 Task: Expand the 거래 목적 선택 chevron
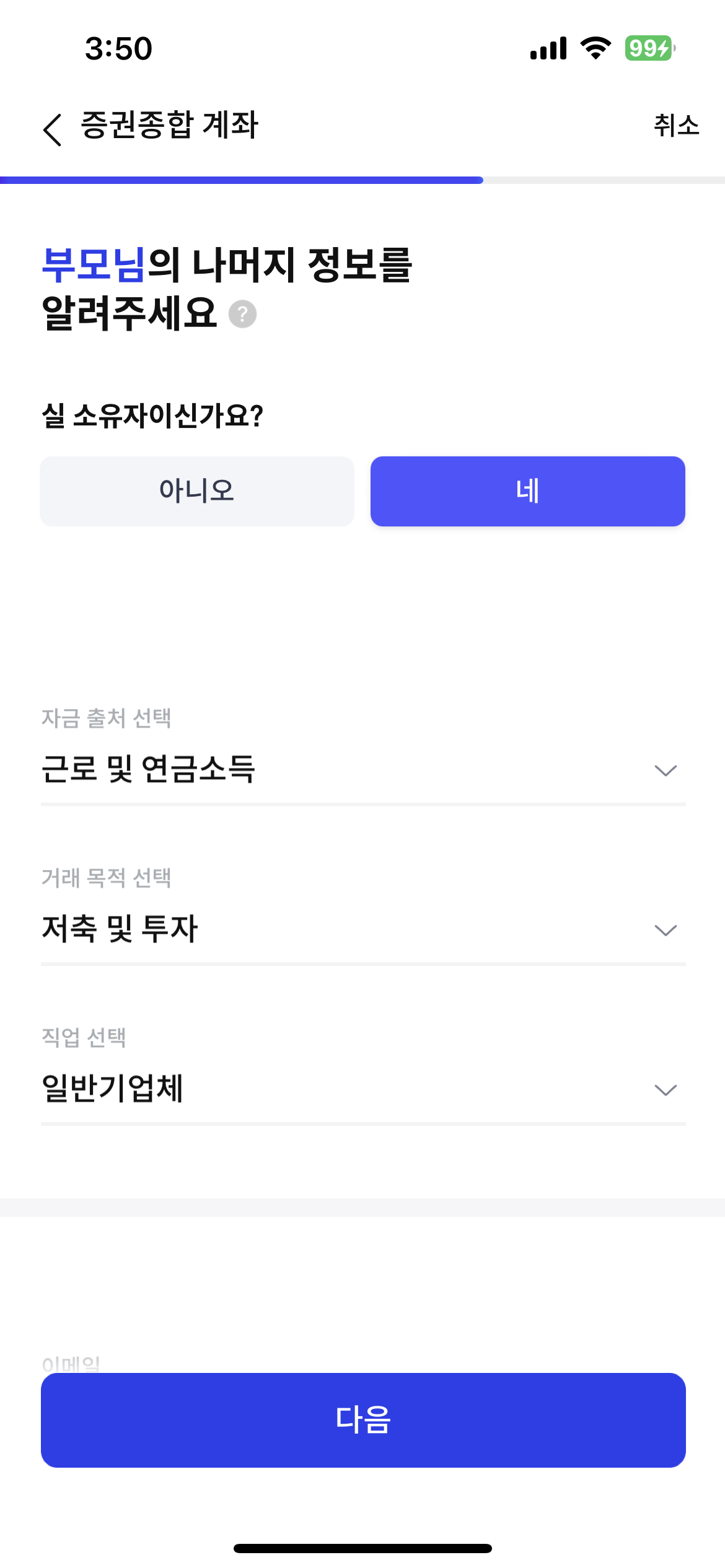(666, 930)
